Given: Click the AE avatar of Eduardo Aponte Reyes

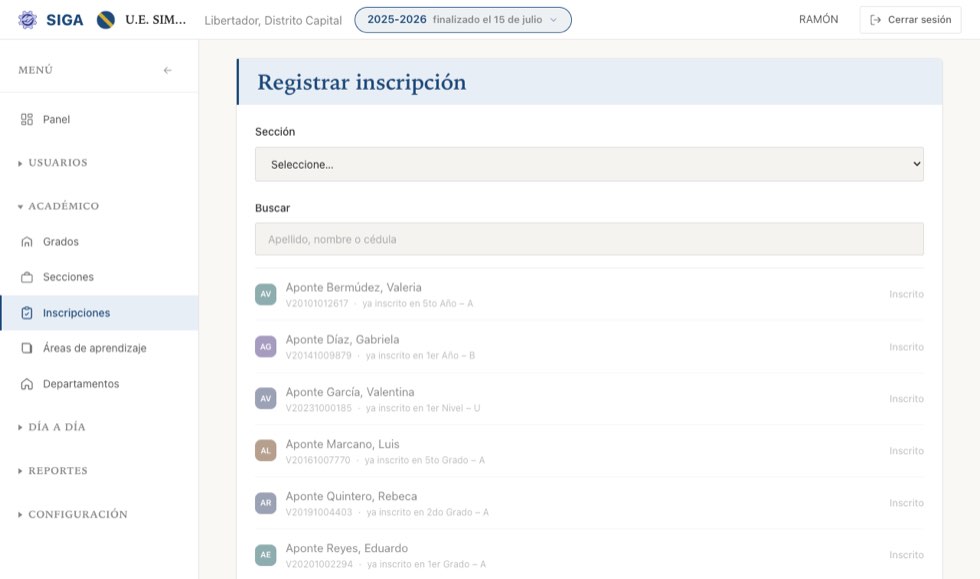Looking at the screenshot, I should pyautogui.click(x=266, y=555).
